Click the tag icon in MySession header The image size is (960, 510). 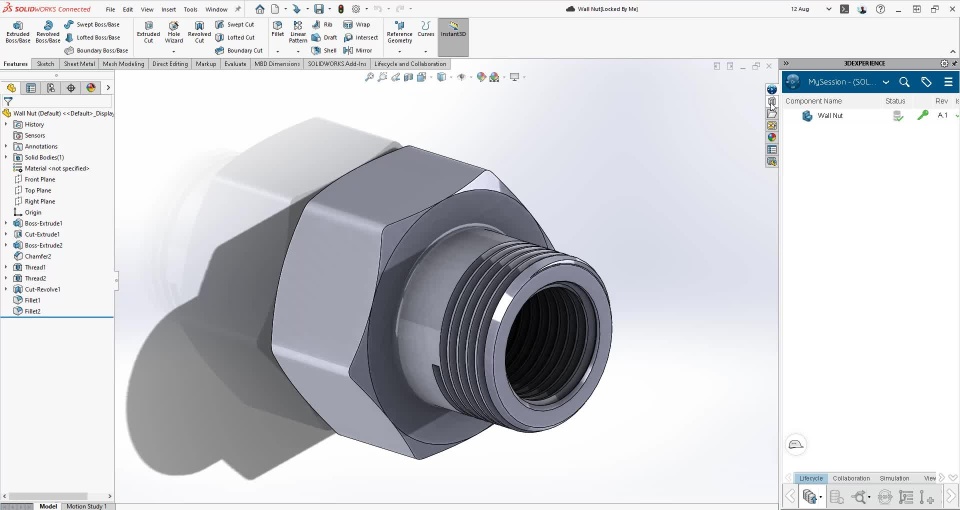[x=926, y=82]
